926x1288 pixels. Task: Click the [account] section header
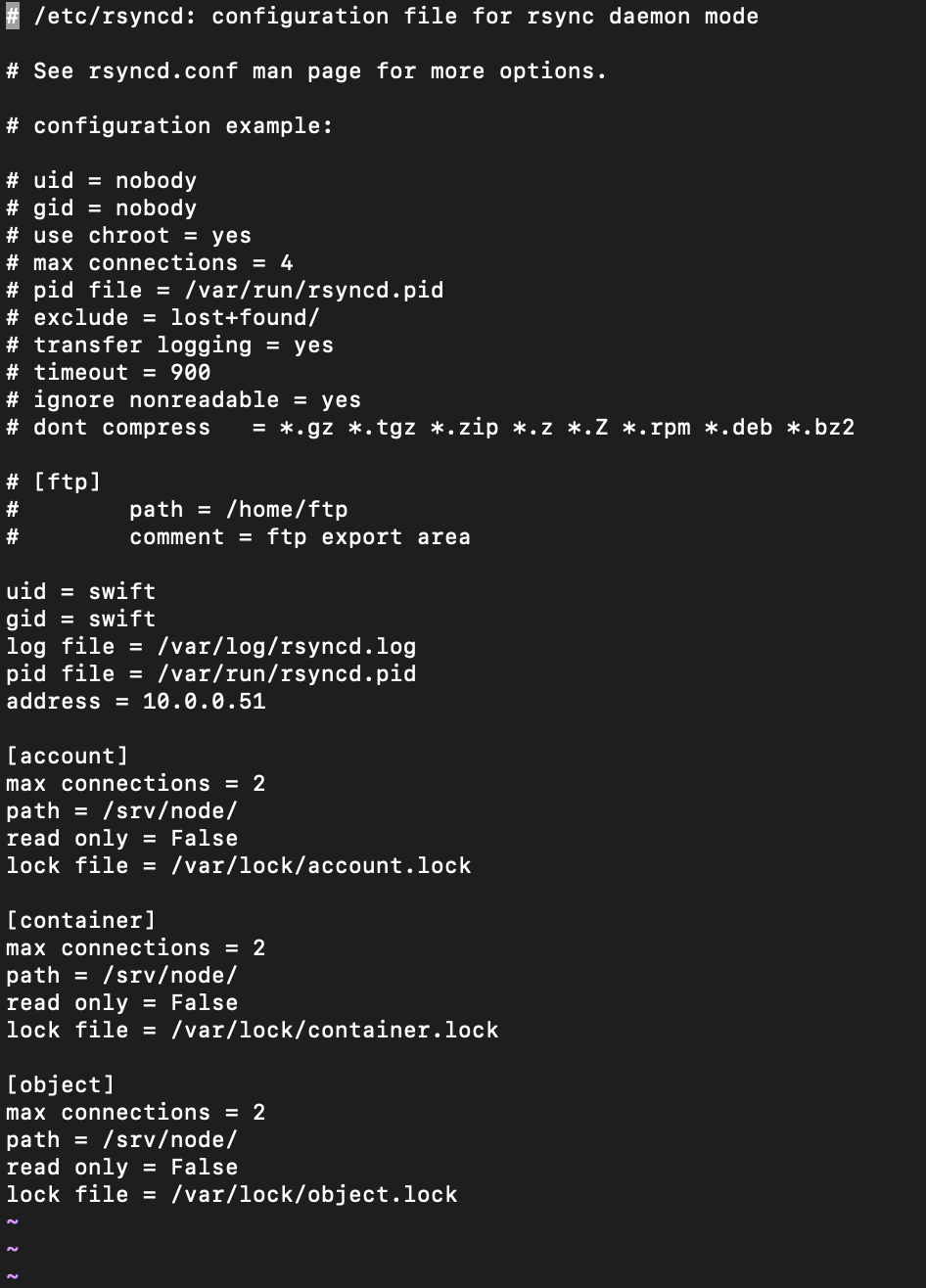(x=67, y=756)
